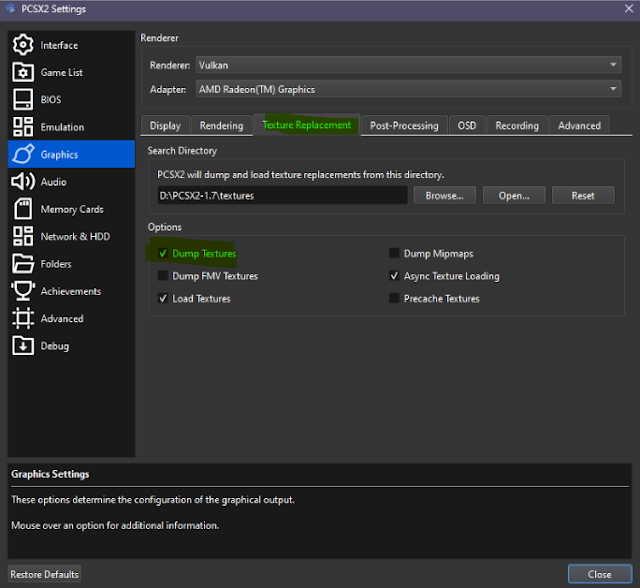Select Network & HDD label
Viewport: 640px width, 588px height.
point(76,237)
